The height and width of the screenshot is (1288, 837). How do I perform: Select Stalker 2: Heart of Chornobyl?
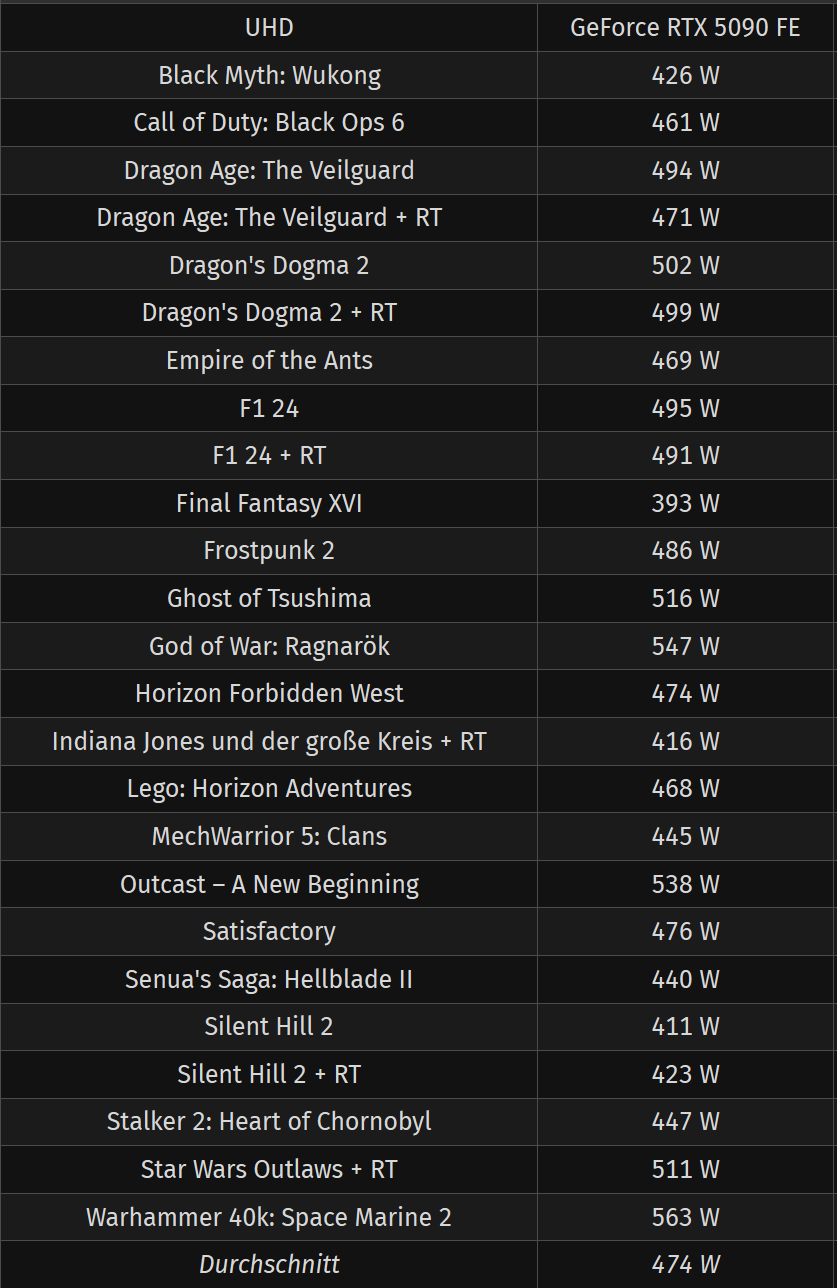[x=269, y=1122]
